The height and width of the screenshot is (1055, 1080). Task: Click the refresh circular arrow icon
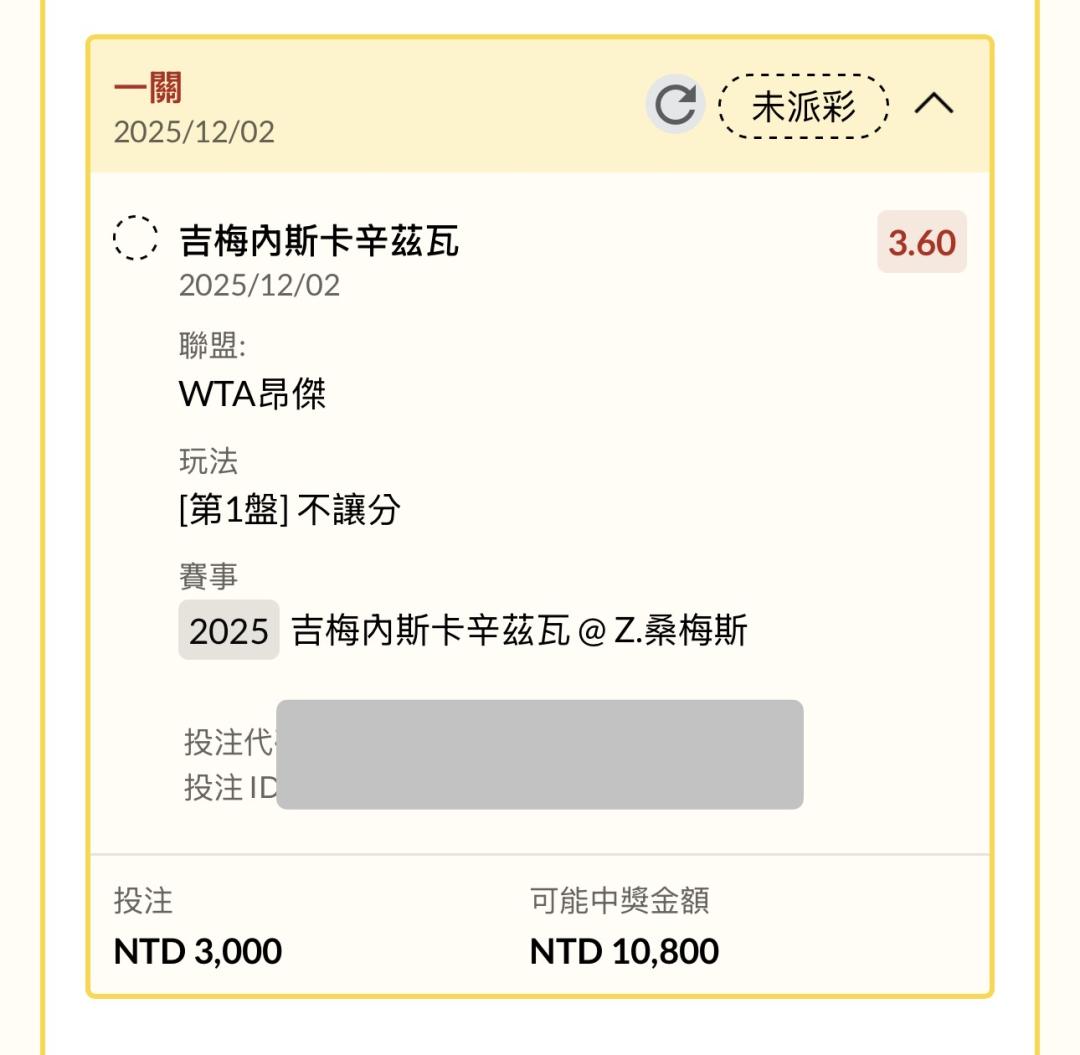pos(675,105)
